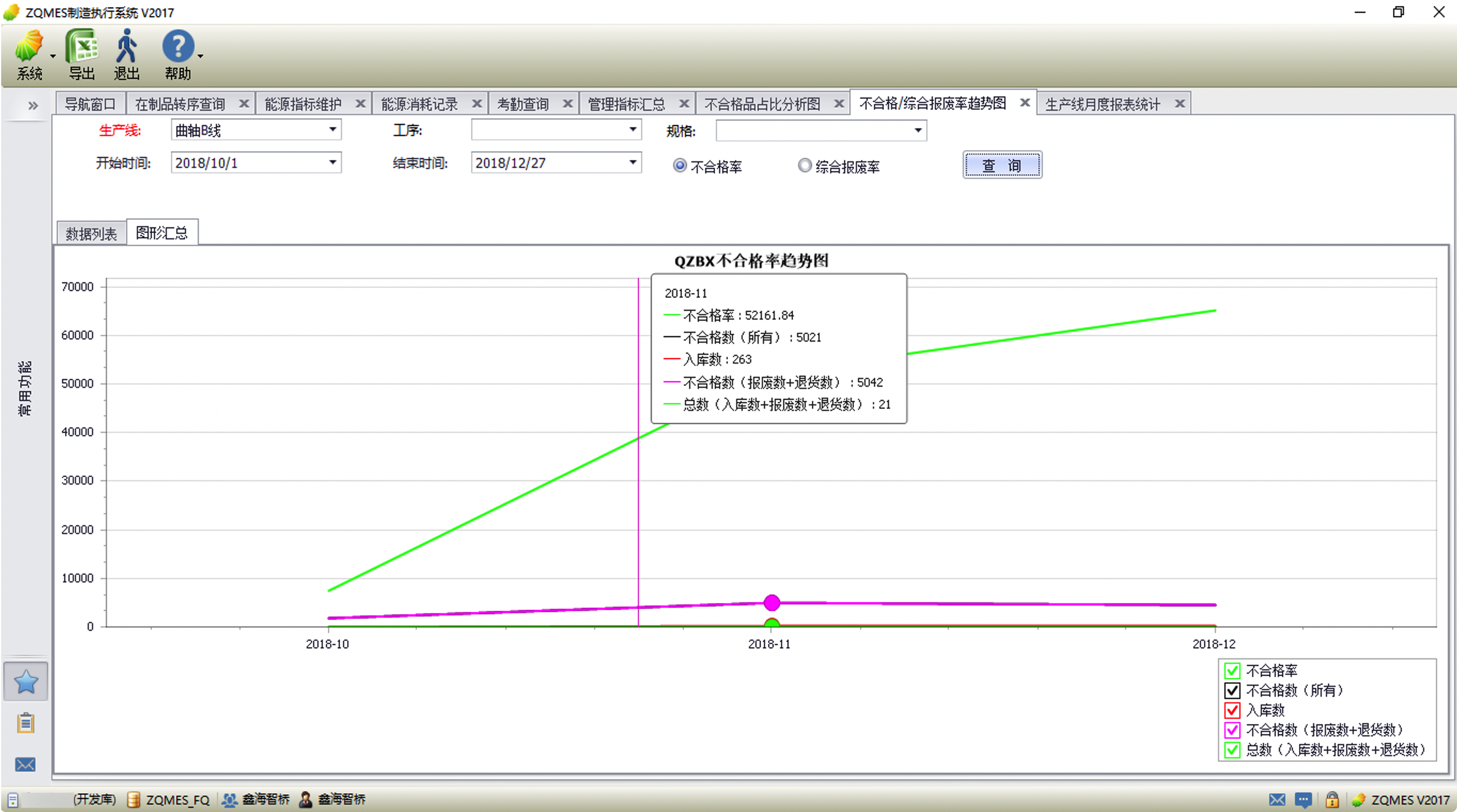1457x812 pixels.
Task: Open the 结束时间 date picker dropdown
Action: (x=633, y=163)
